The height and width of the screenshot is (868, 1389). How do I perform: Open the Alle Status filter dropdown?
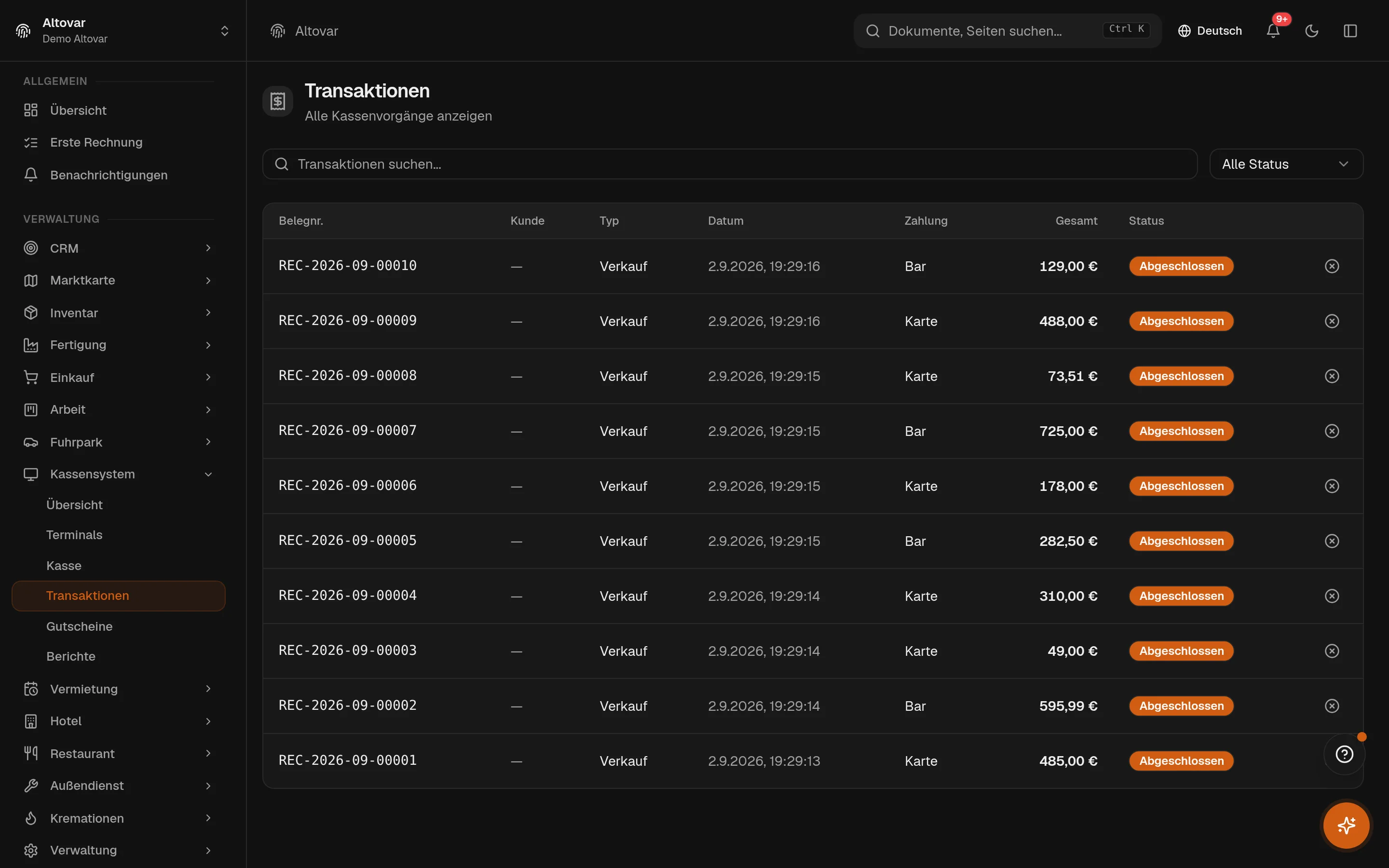click(x=1286, y=164)
